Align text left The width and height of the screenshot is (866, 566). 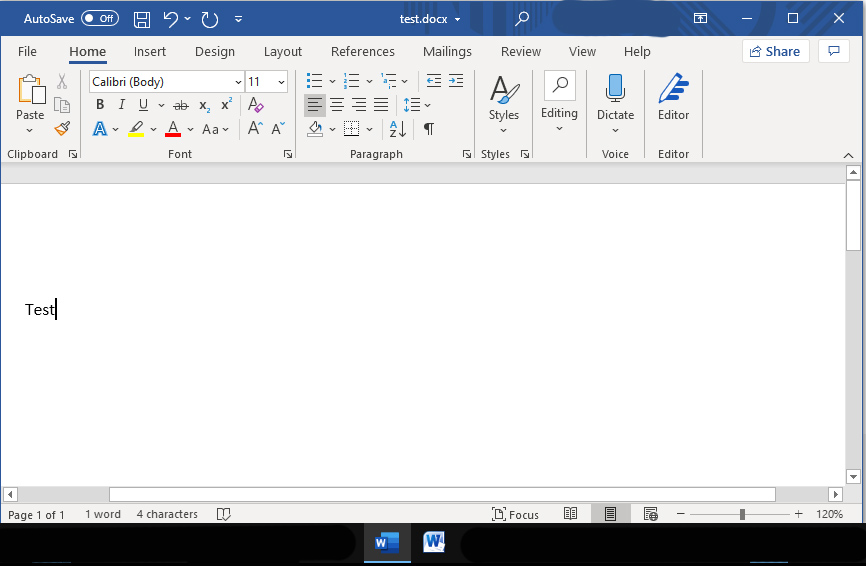(315, 105)
